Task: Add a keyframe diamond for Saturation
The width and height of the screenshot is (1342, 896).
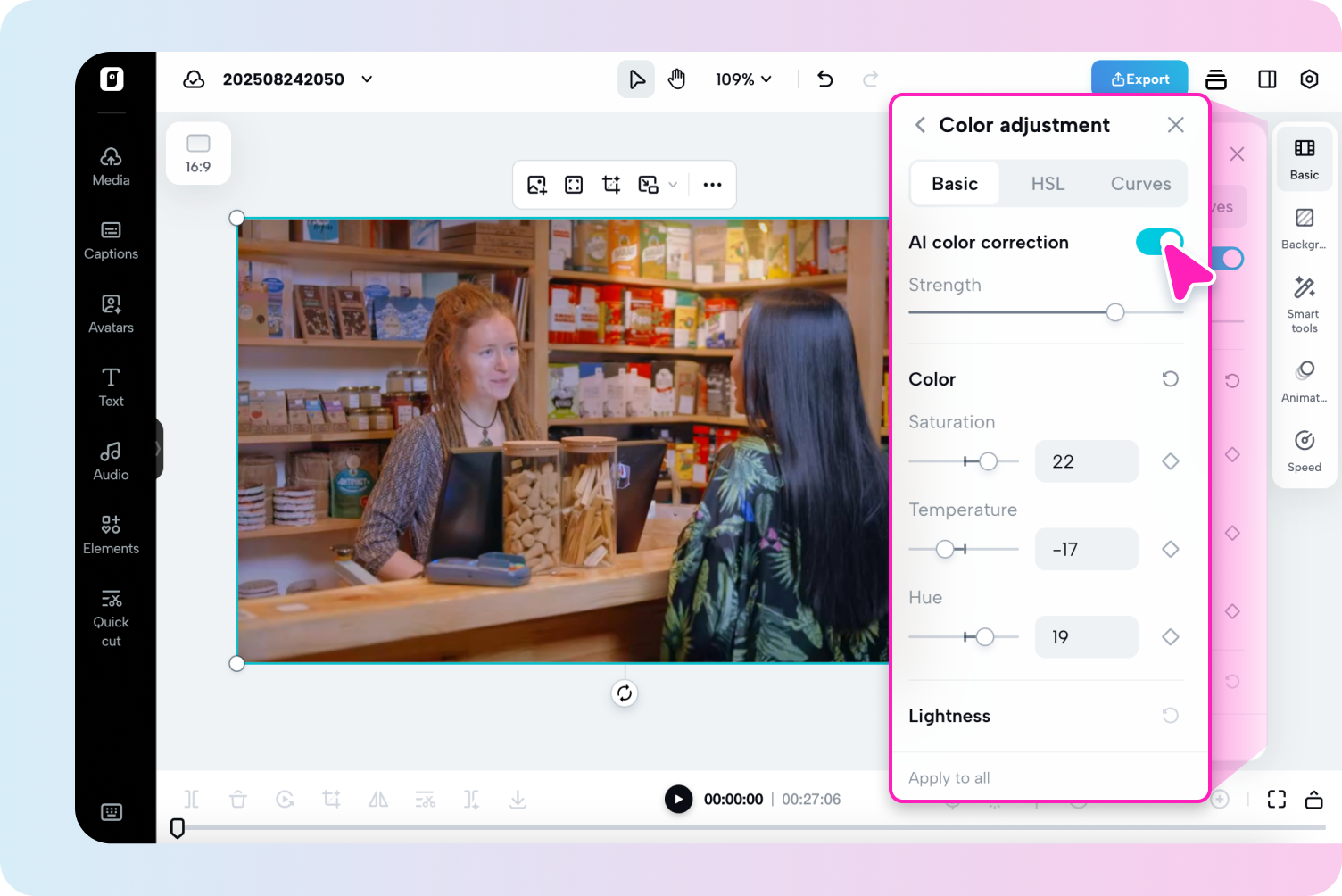Action: (1170, 461)
